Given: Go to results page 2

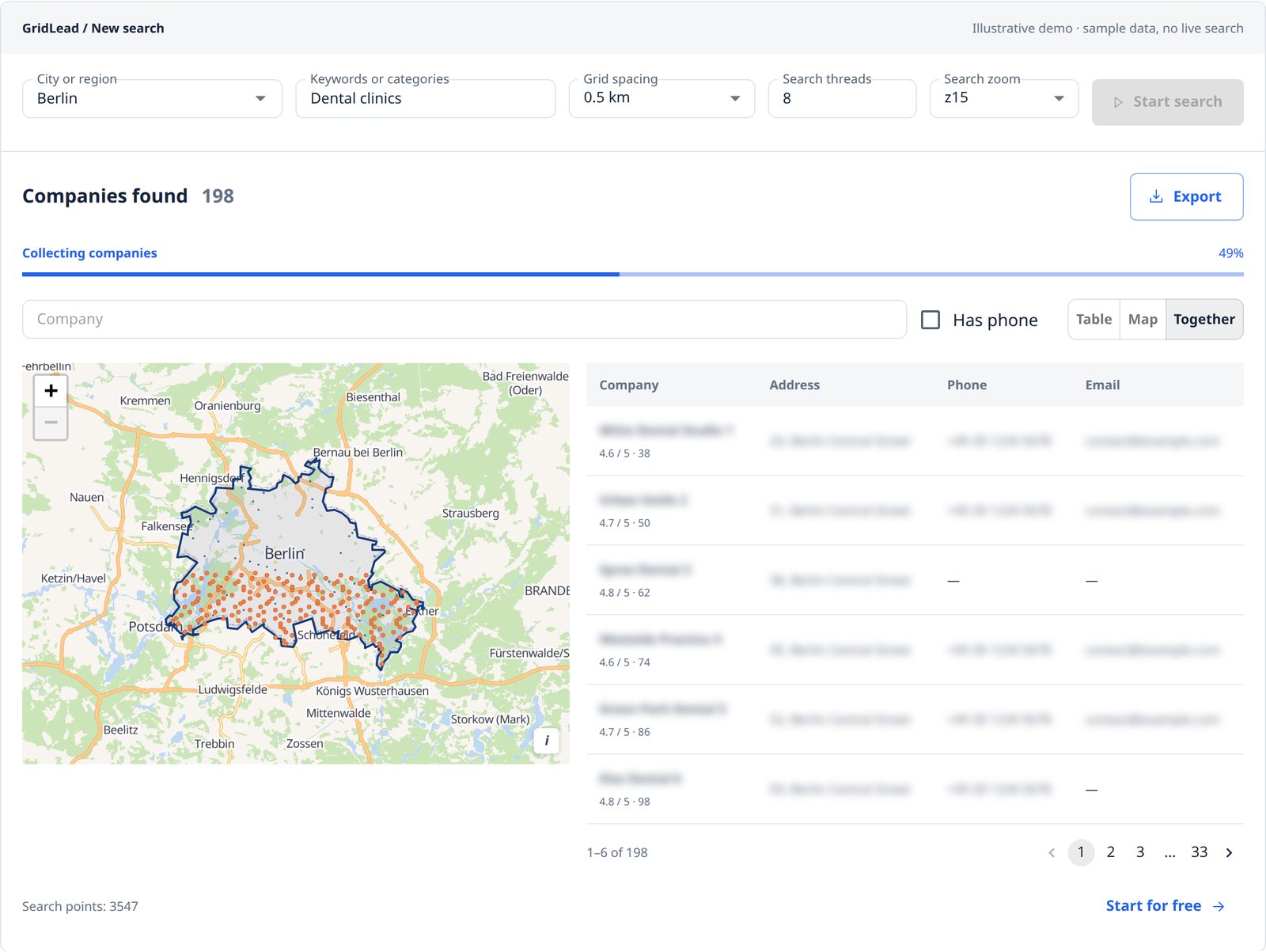Looking at the screenshot, I should [1110, 852].
